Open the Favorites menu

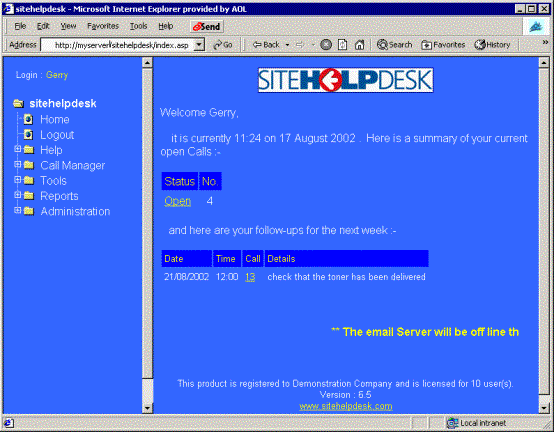[x=103, y=26]
